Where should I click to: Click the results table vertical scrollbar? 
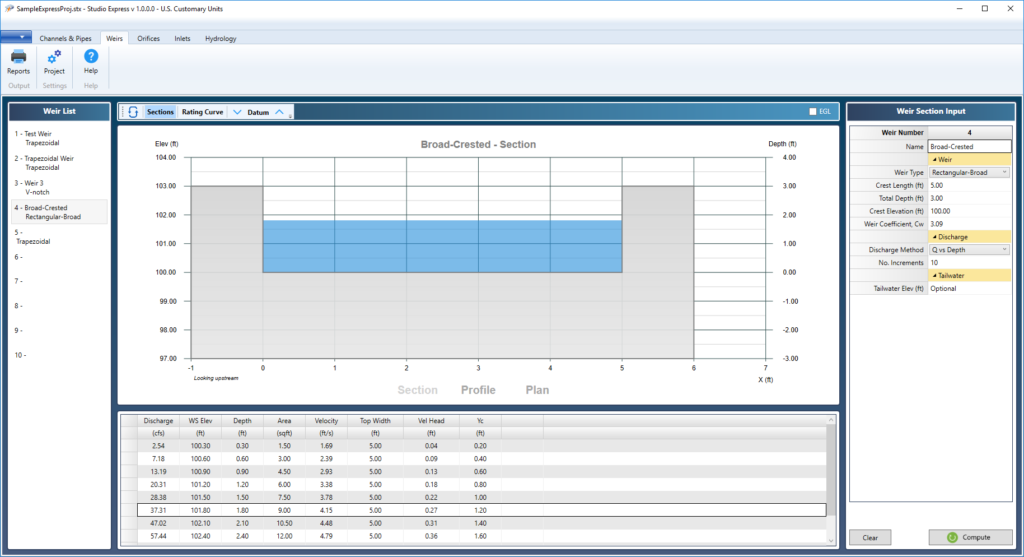tap(830, 480)
